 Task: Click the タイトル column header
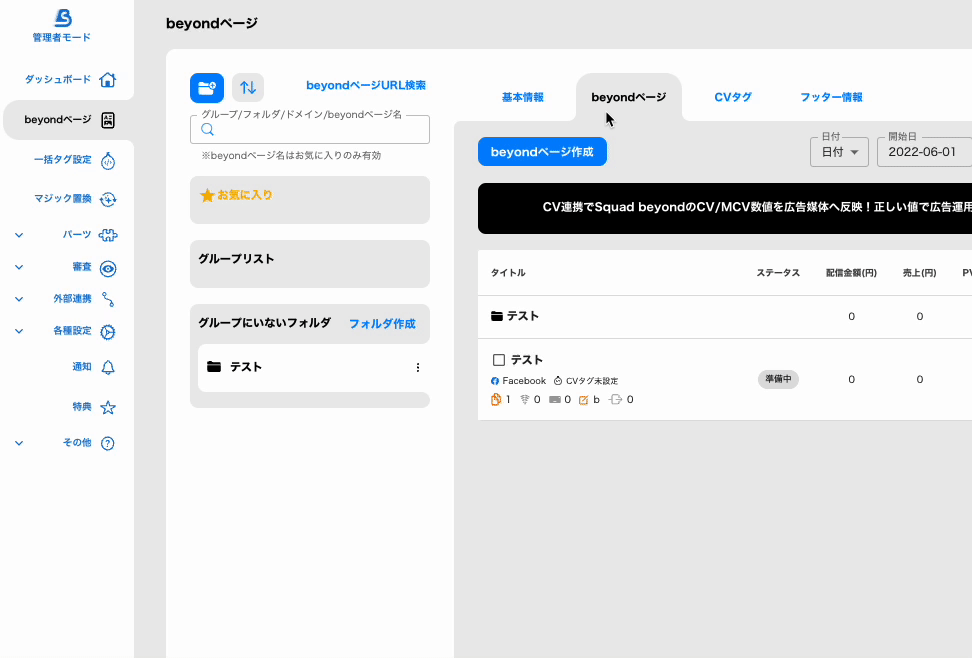coord(508,273)
